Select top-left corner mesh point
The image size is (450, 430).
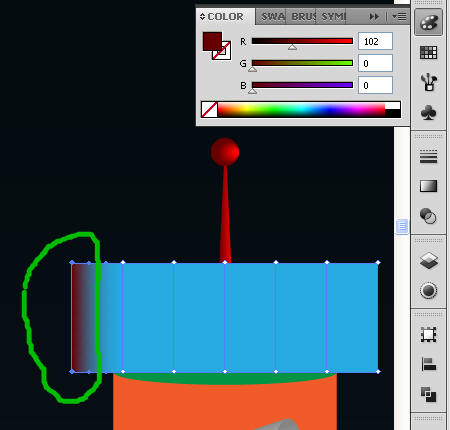(72, 263)
